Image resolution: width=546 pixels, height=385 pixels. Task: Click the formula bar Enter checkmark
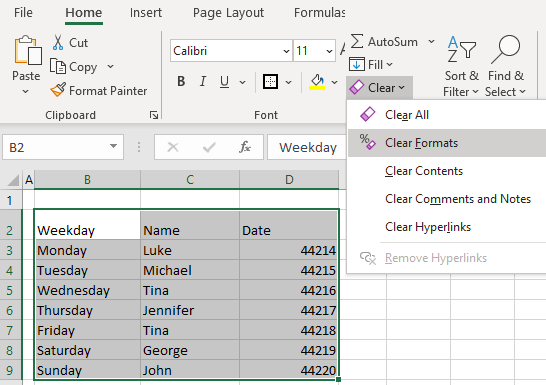[209, 147]
